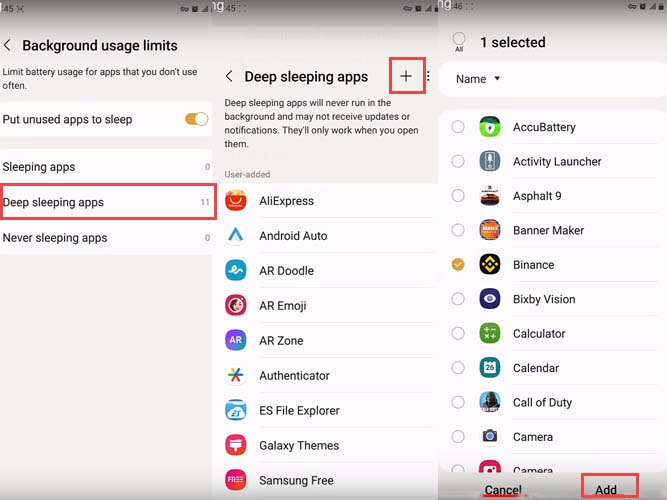Tap the Samsung Free name text
Viewport: 667px width, 500px height.
(296, 480)
